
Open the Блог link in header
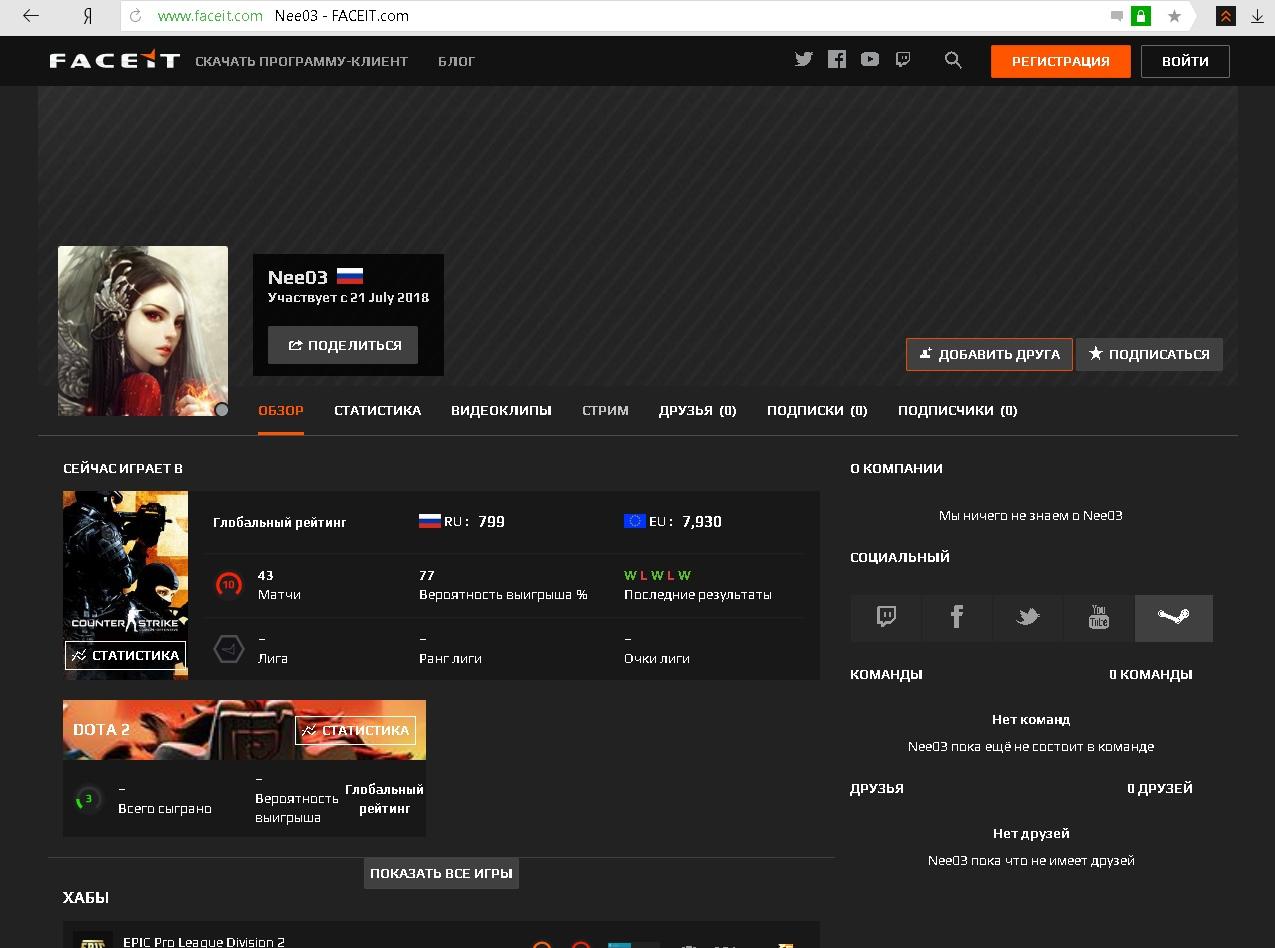tap(456, 61)
